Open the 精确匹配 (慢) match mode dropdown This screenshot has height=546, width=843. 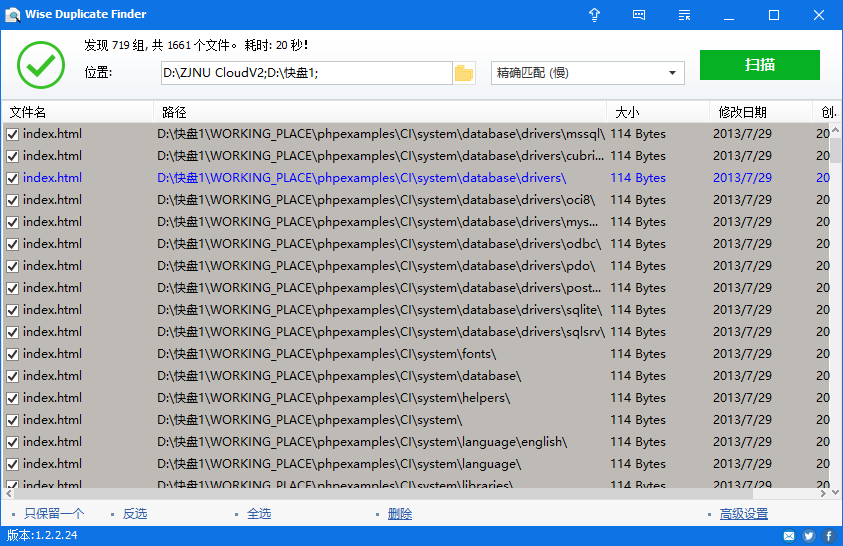pos(588,73)
